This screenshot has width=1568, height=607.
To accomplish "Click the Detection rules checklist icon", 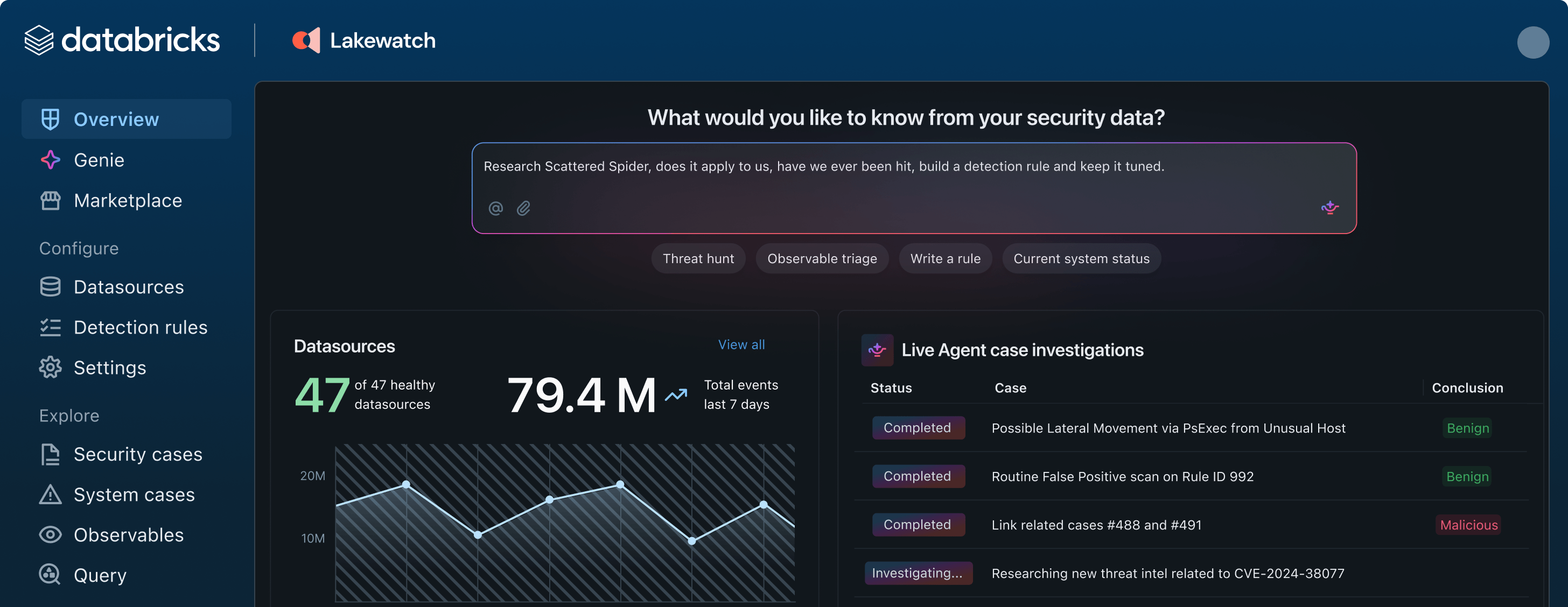I will 51,327.
